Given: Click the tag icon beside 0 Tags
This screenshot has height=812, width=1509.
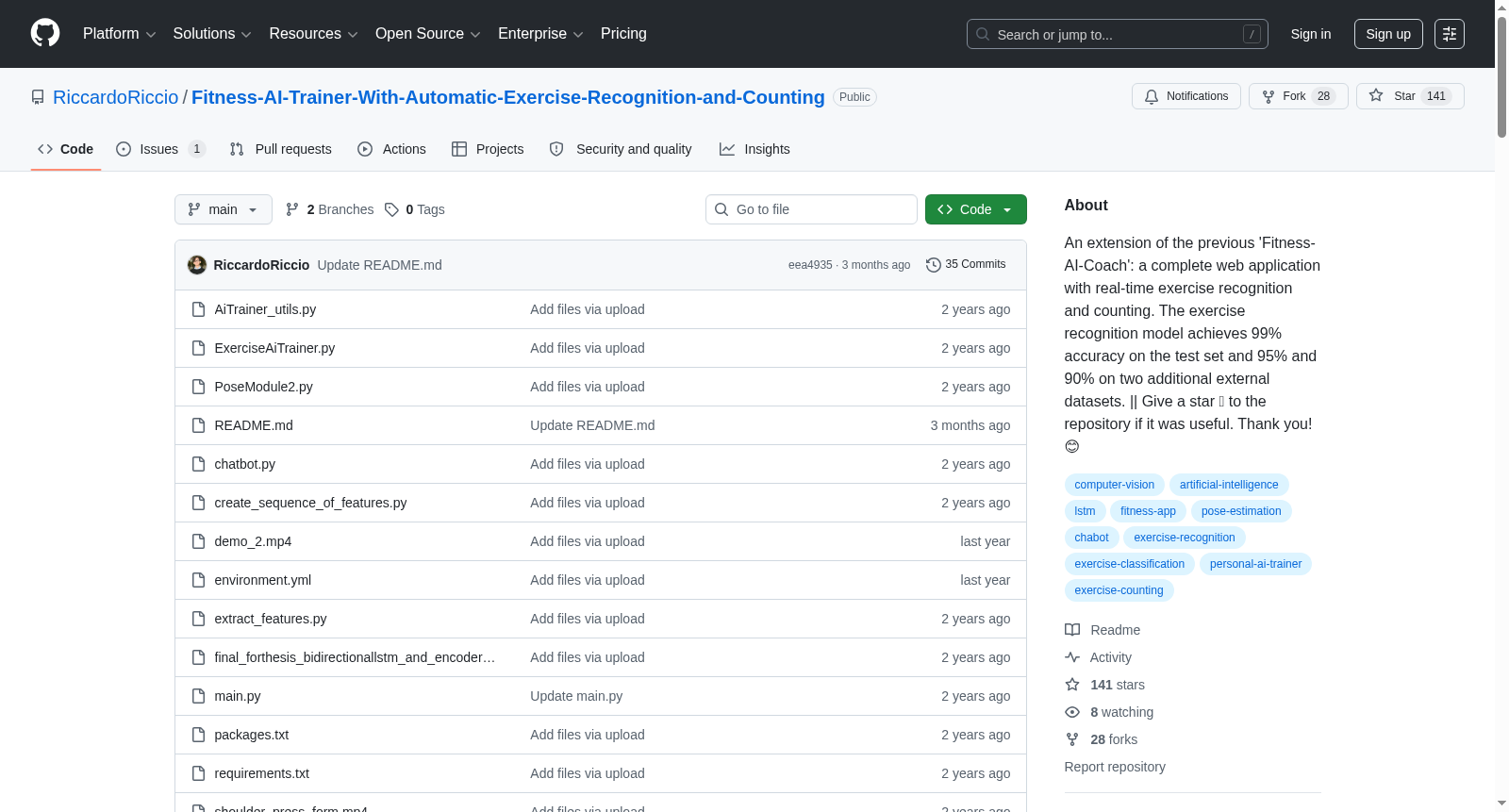Looking at the screenshot, I should coord(392,209).
